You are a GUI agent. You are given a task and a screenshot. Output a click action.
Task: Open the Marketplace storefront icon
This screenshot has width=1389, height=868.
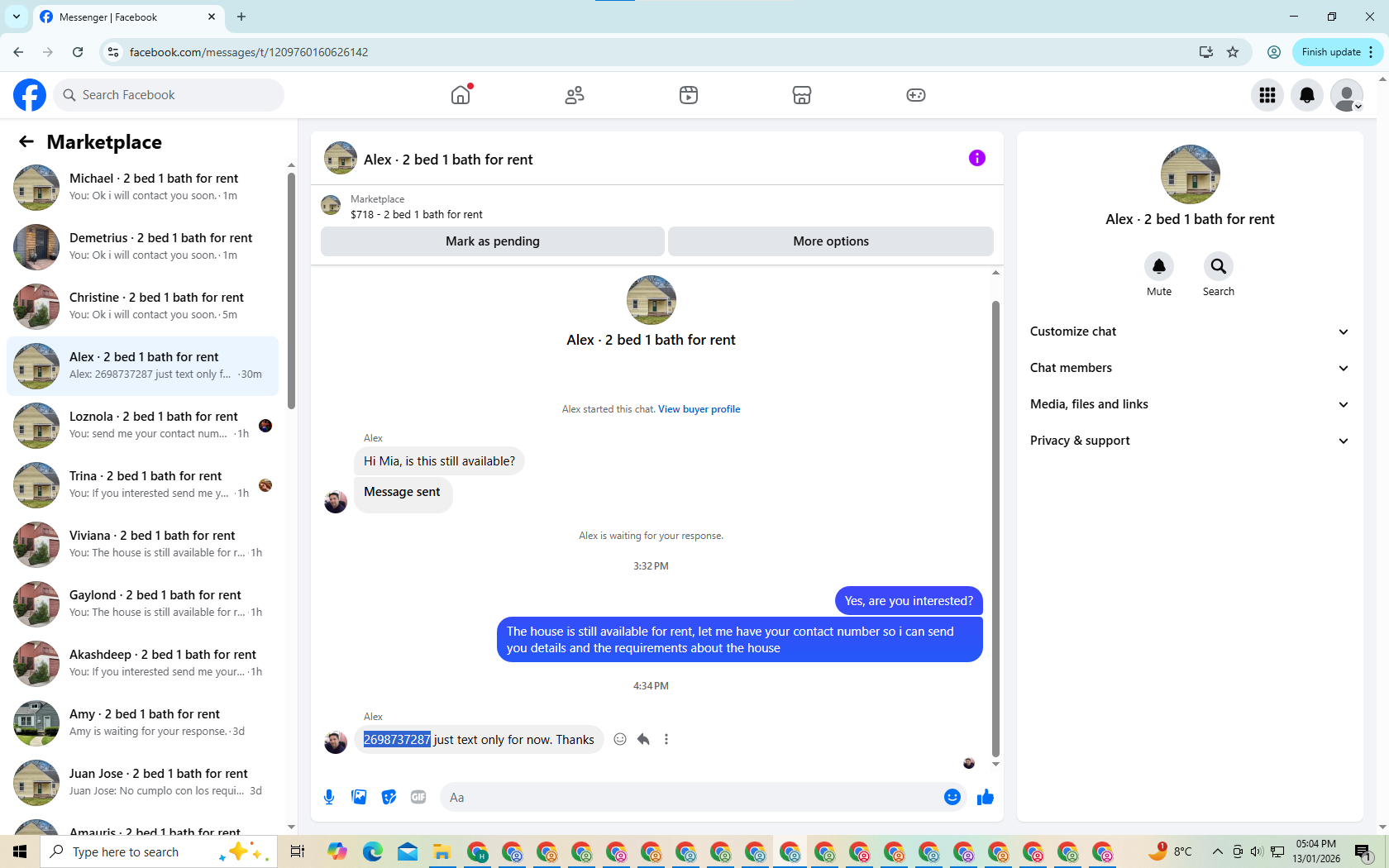point(802,95)
